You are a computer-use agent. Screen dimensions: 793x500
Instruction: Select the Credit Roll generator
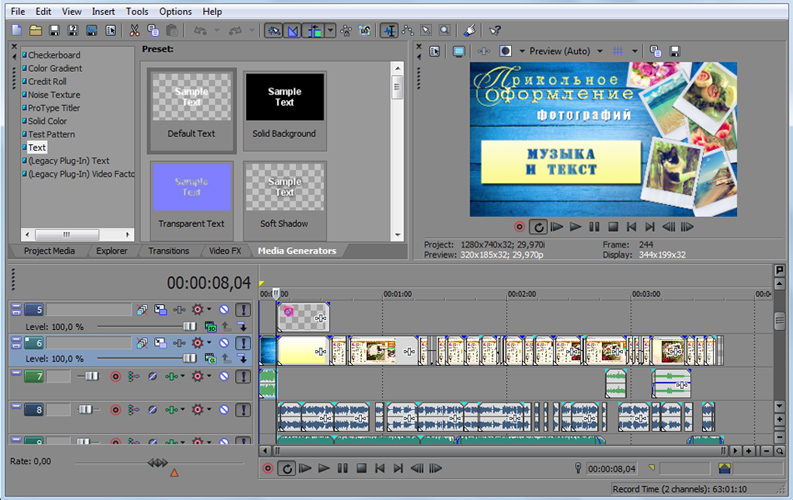(47, 81)
